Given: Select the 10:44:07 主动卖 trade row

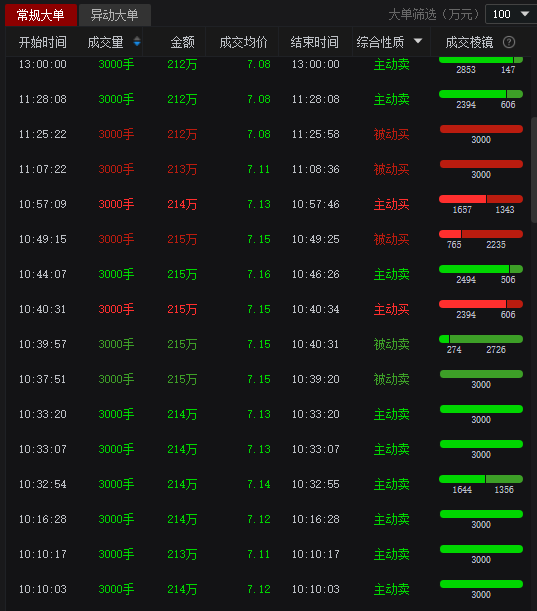Looking at the screenshot, I should click(268, 274).
